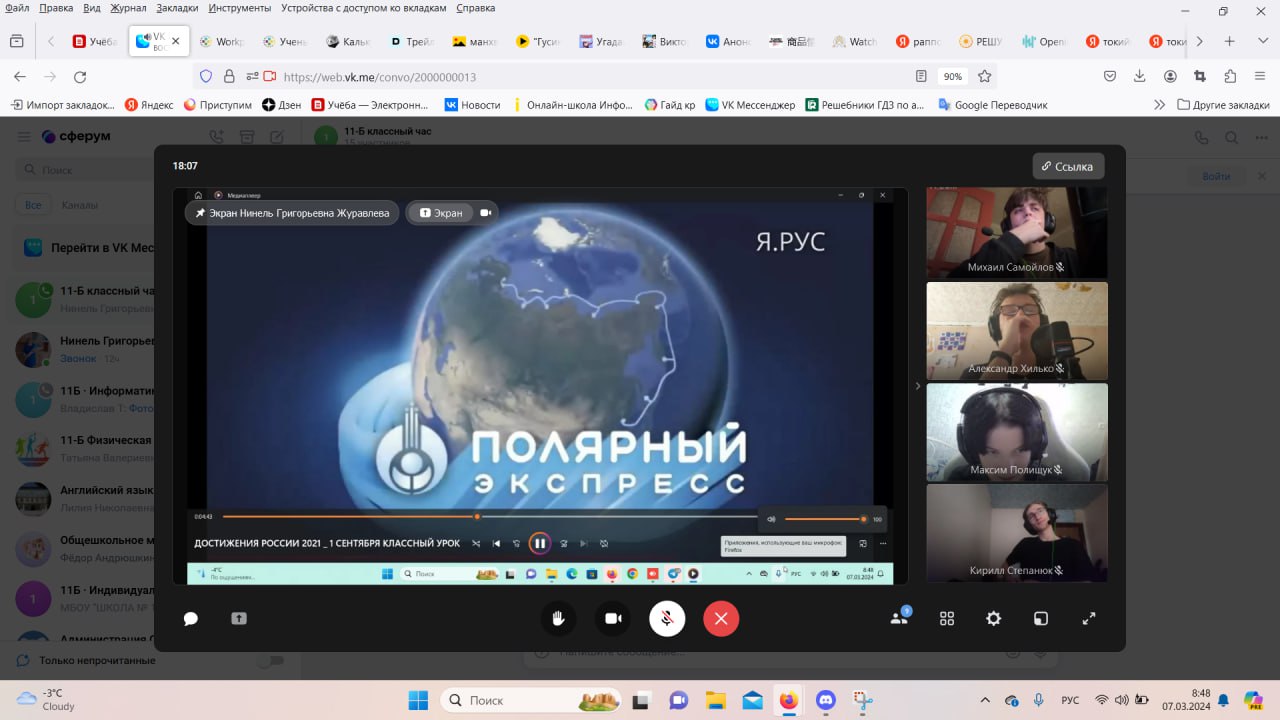Minimize call to picture-in-picture

pyautogui.click(x=1041, y=619)
